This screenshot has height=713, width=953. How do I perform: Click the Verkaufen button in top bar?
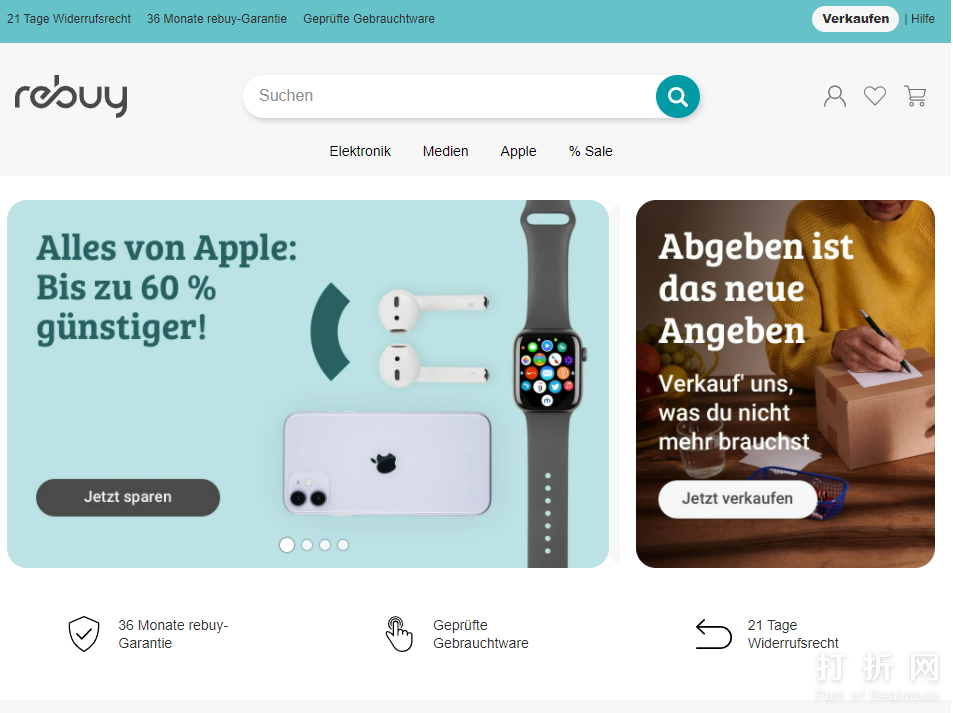click(x=855, y=19)
